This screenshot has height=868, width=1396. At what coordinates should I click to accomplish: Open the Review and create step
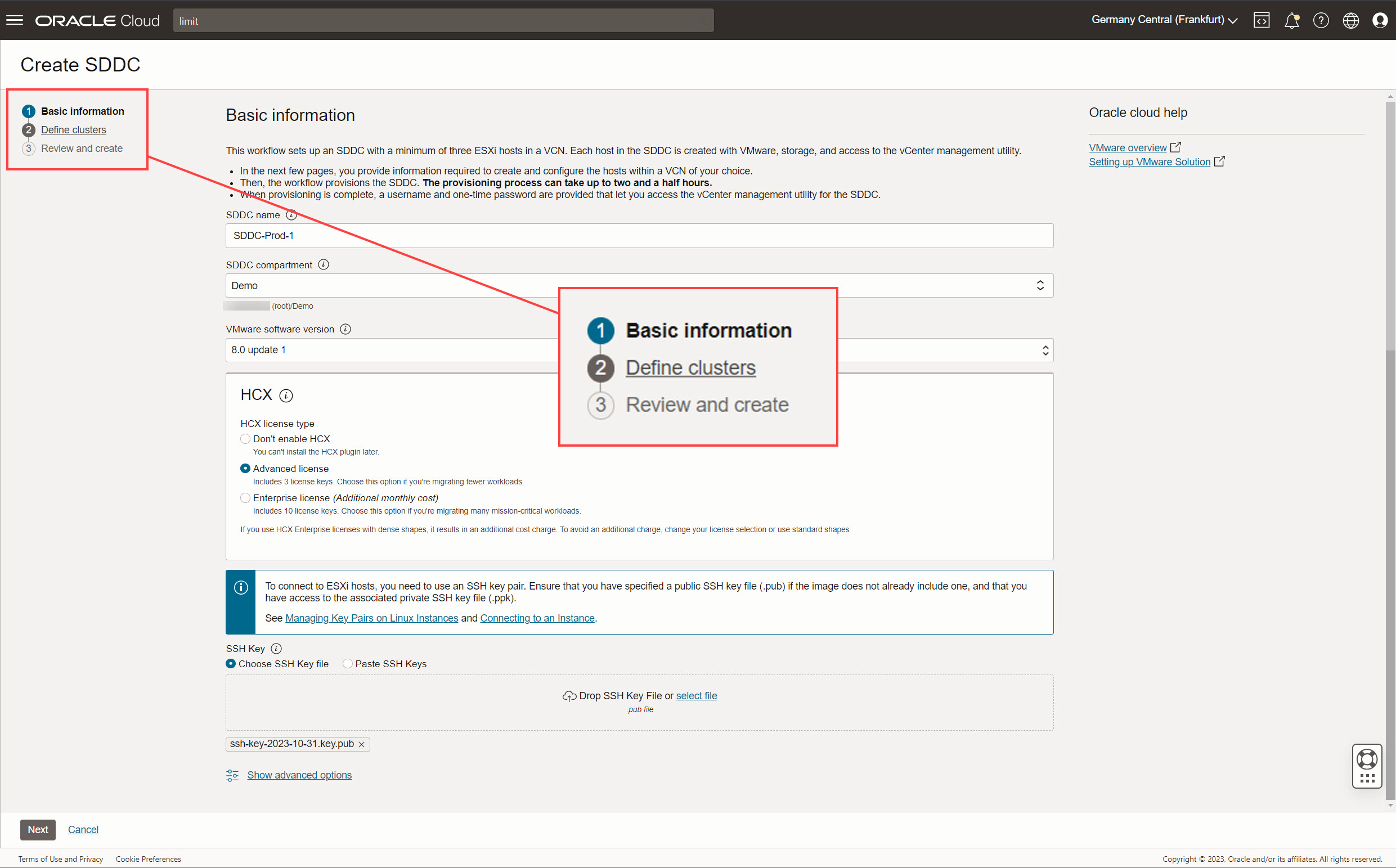pos(82,148)
